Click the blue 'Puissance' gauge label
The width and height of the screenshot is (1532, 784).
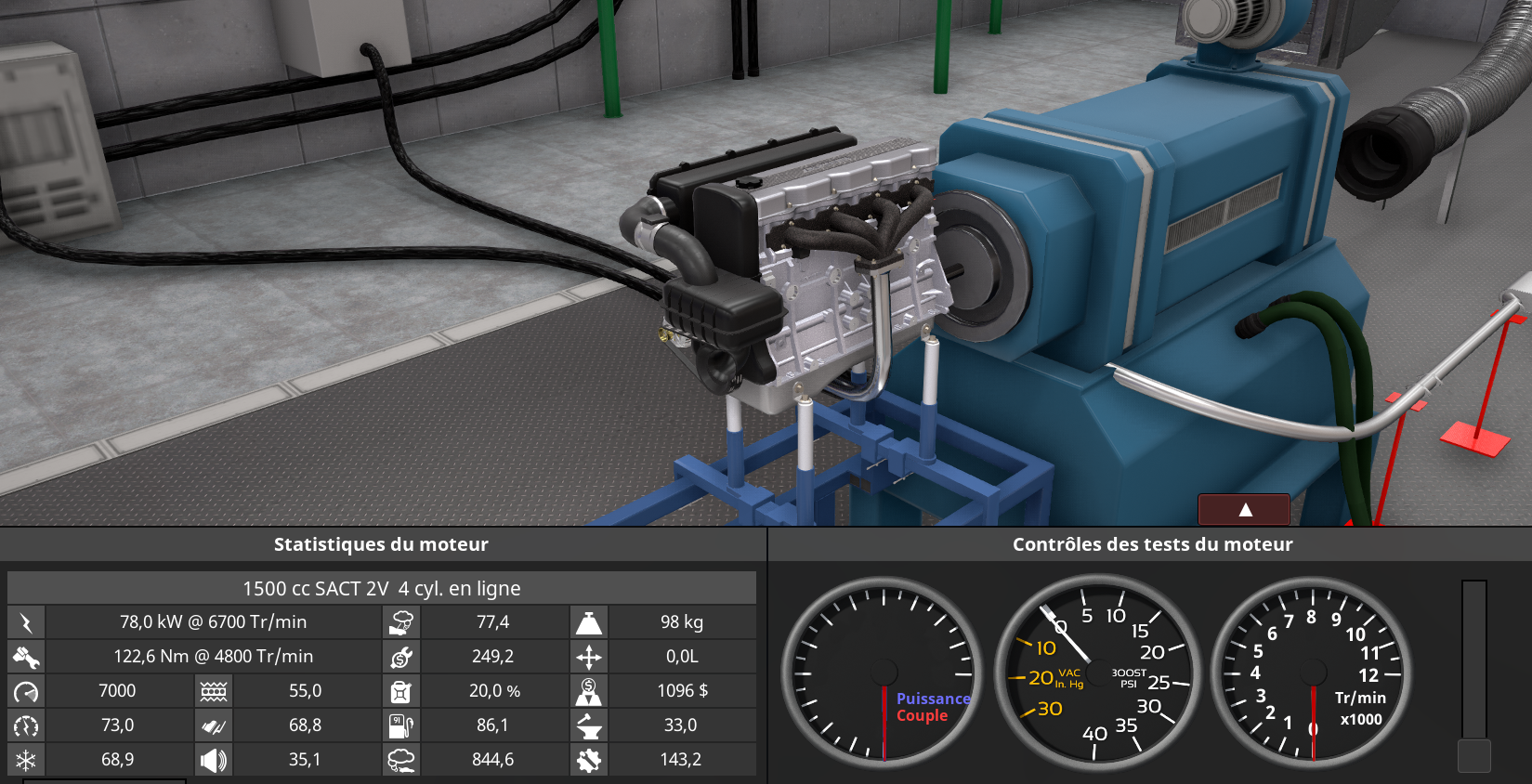tap(933, 699)
